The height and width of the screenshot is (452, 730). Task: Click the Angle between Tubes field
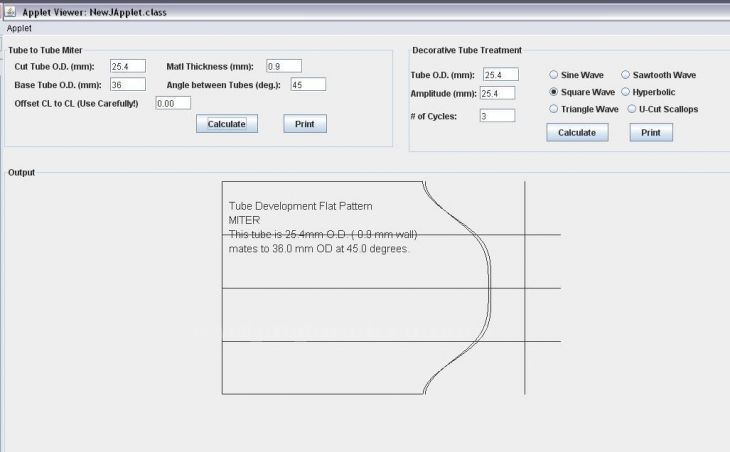point(308,84)
